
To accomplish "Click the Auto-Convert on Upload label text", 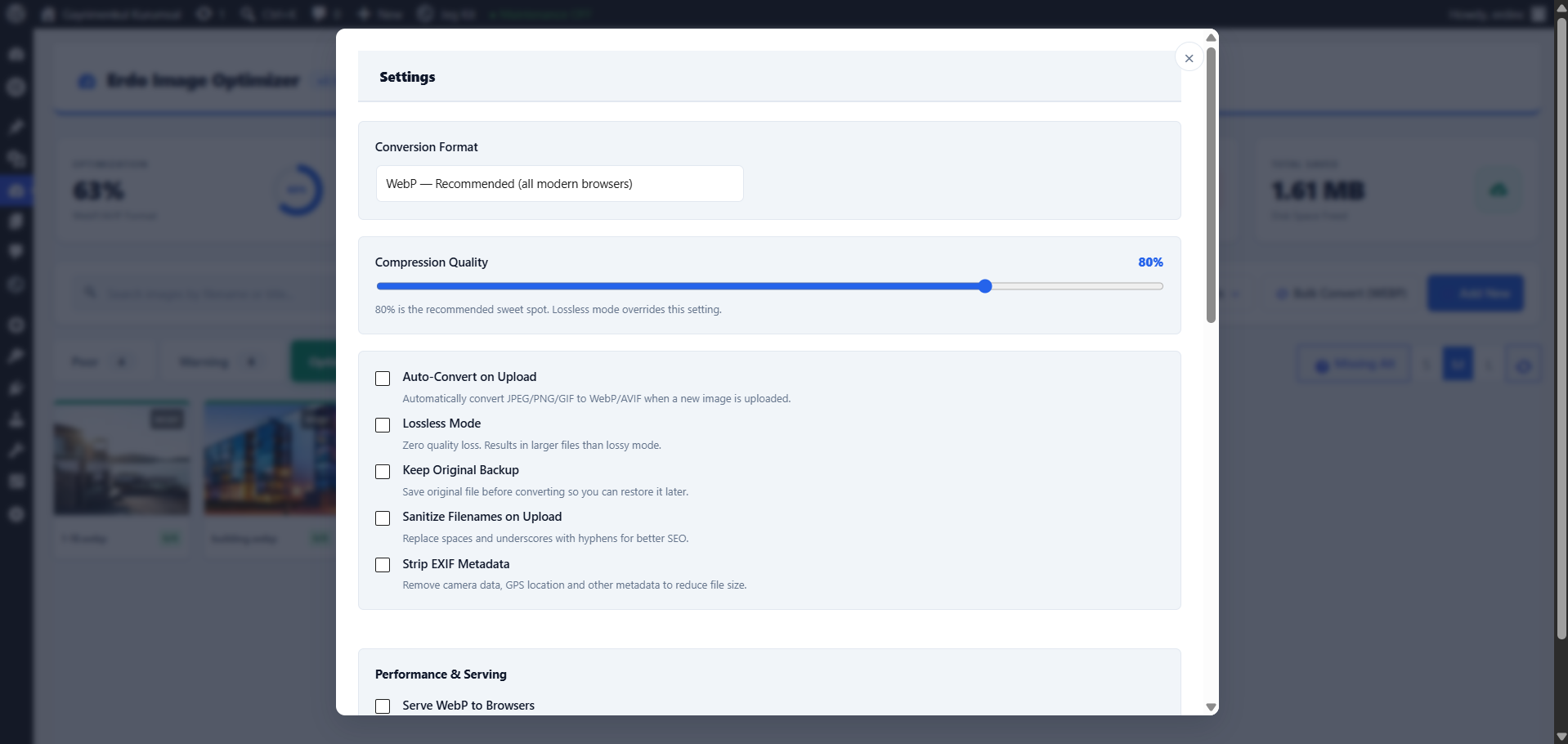I will click(469, 377).
